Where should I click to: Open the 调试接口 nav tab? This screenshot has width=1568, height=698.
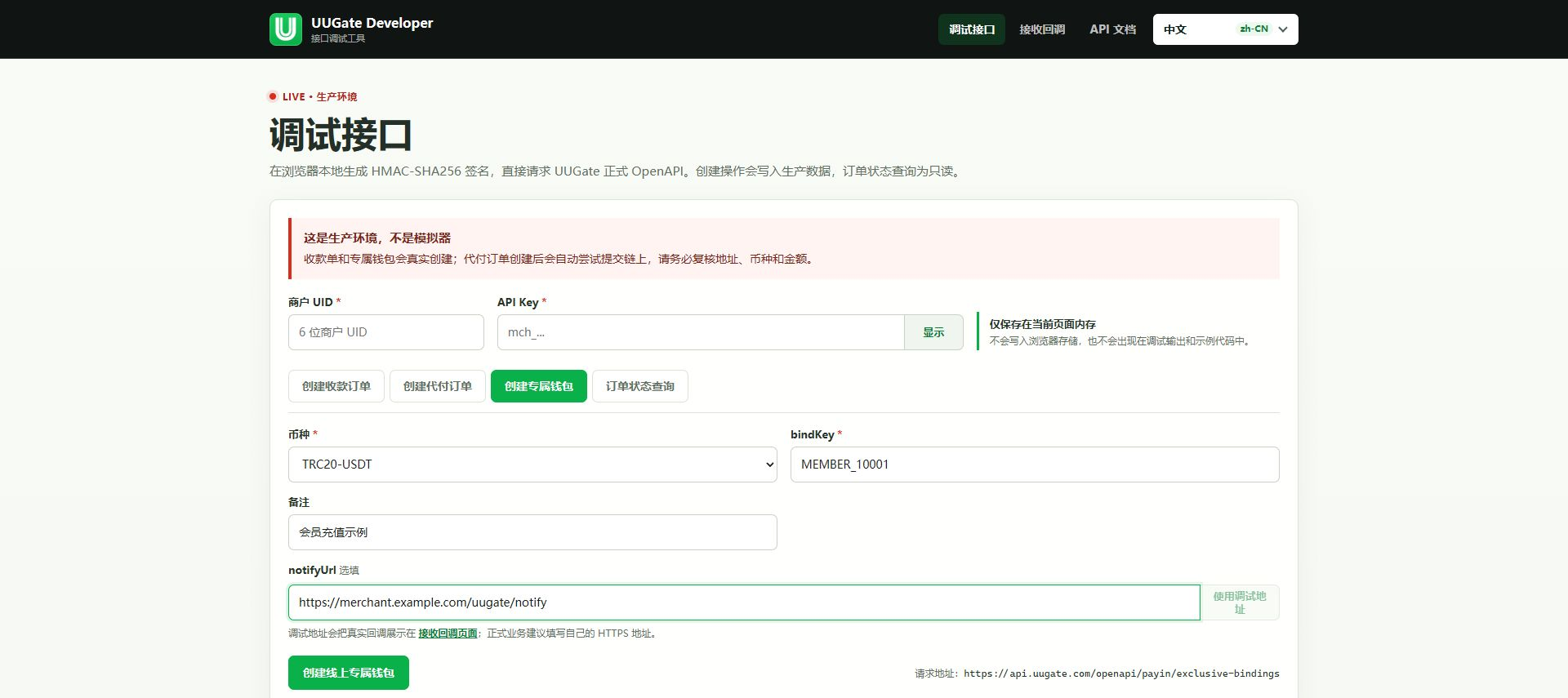coord(972,29)
